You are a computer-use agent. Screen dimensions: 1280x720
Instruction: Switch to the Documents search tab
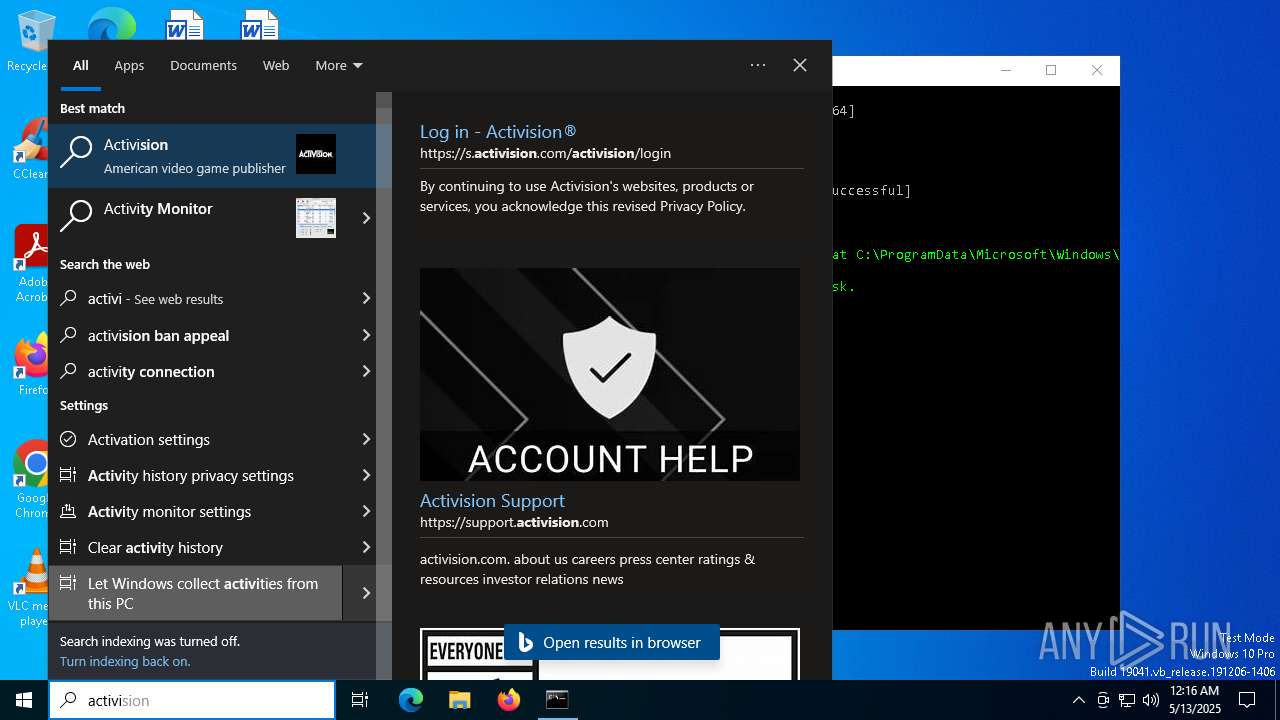(203, 65)
